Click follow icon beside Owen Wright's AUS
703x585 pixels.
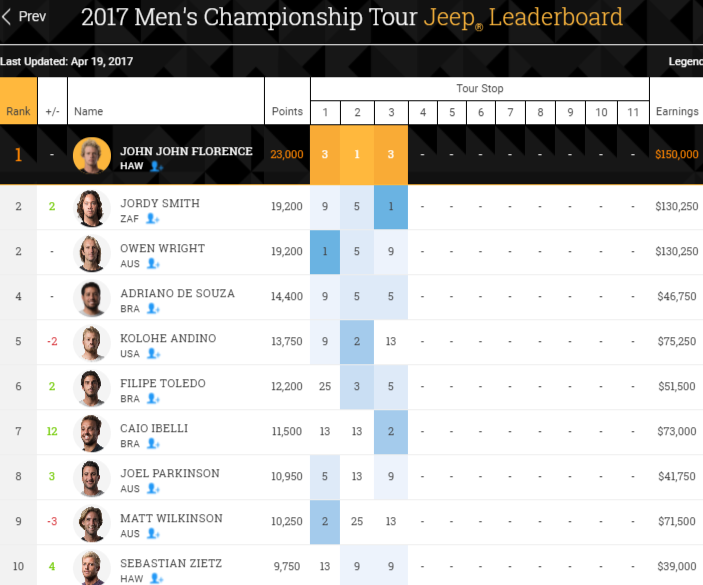pos(153,264)
